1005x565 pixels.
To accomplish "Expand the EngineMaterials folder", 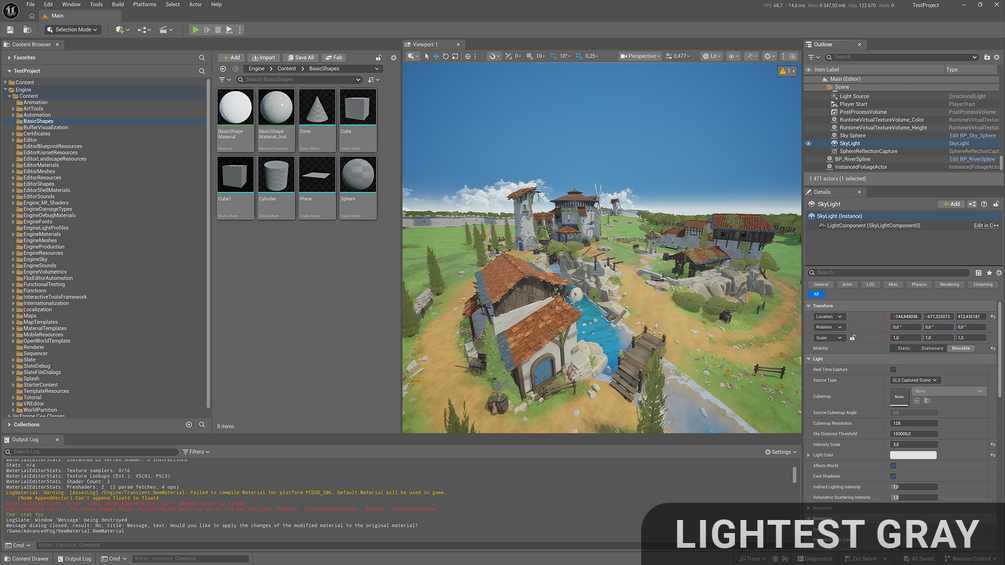I will pyautogui.click(x=13, y=234).
